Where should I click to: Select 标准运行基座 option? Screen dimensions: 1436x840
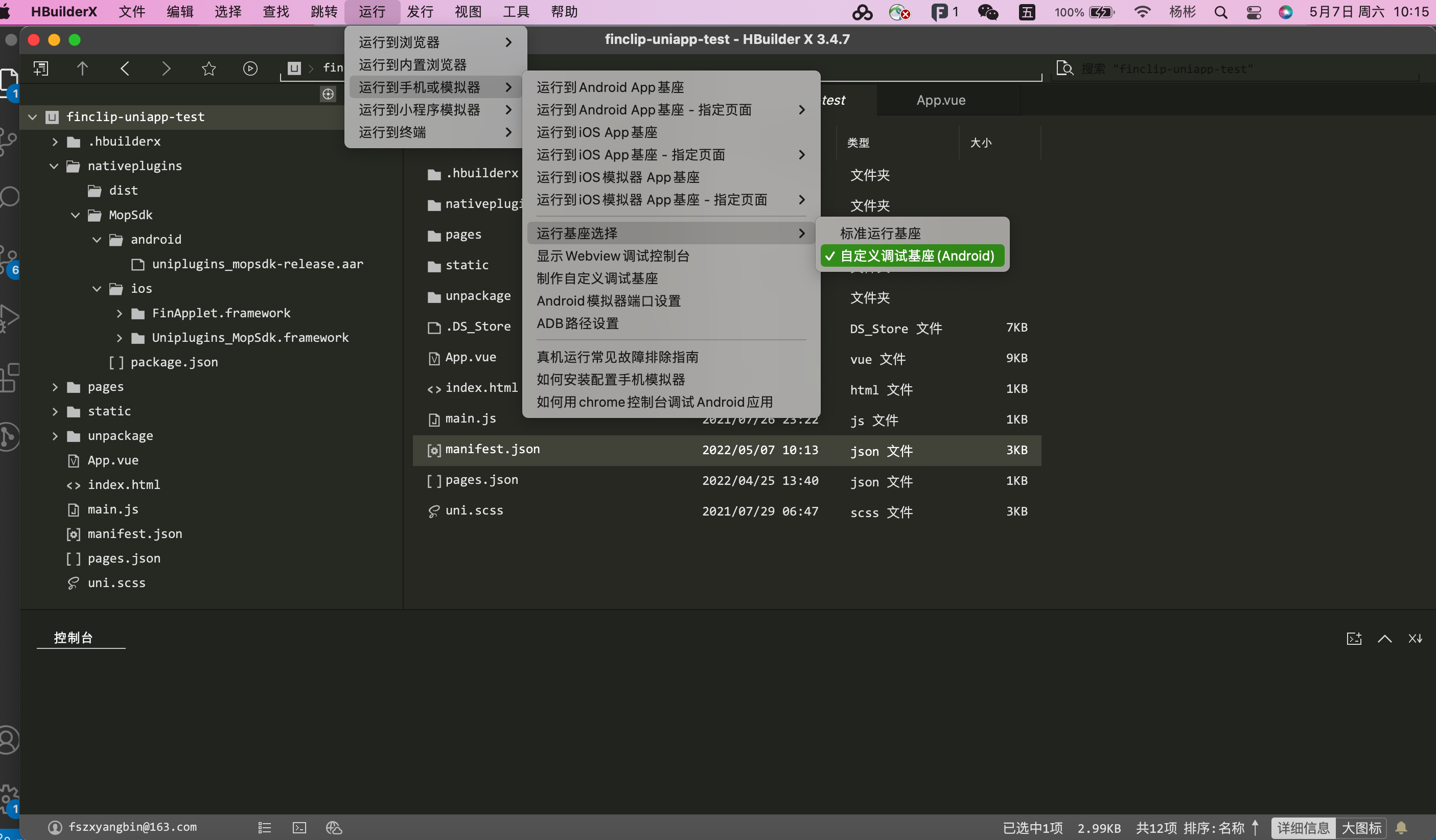click(880, 233)
